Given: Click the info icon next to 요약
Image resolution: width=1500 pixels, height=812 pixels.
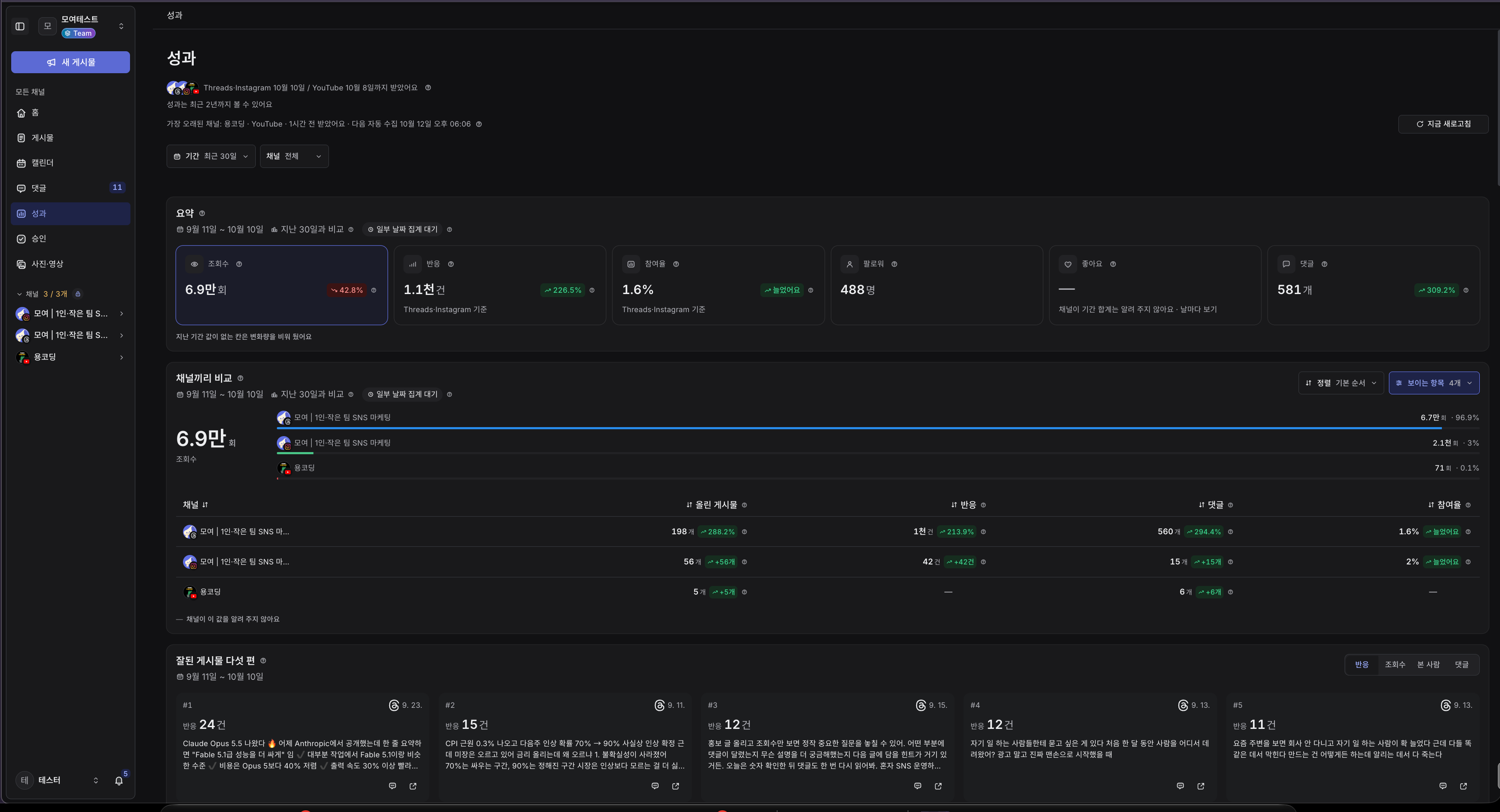Looking at the screenshot, I should [x=202, y=213].
